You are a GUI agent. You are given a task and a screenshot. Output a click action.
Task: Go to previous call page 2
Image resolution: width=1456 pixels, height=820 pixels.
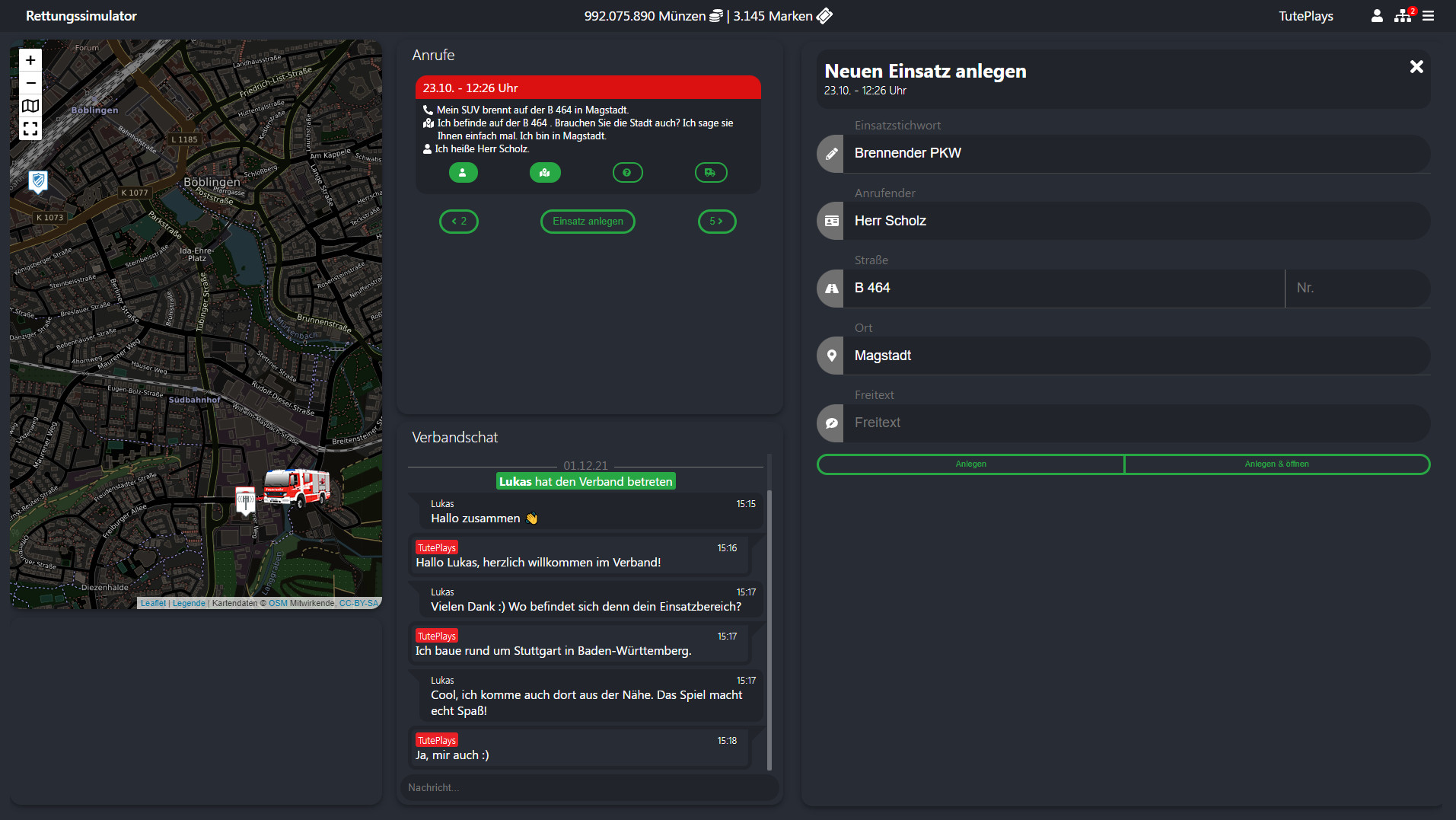pyautogui.click(x=459, y=222)
